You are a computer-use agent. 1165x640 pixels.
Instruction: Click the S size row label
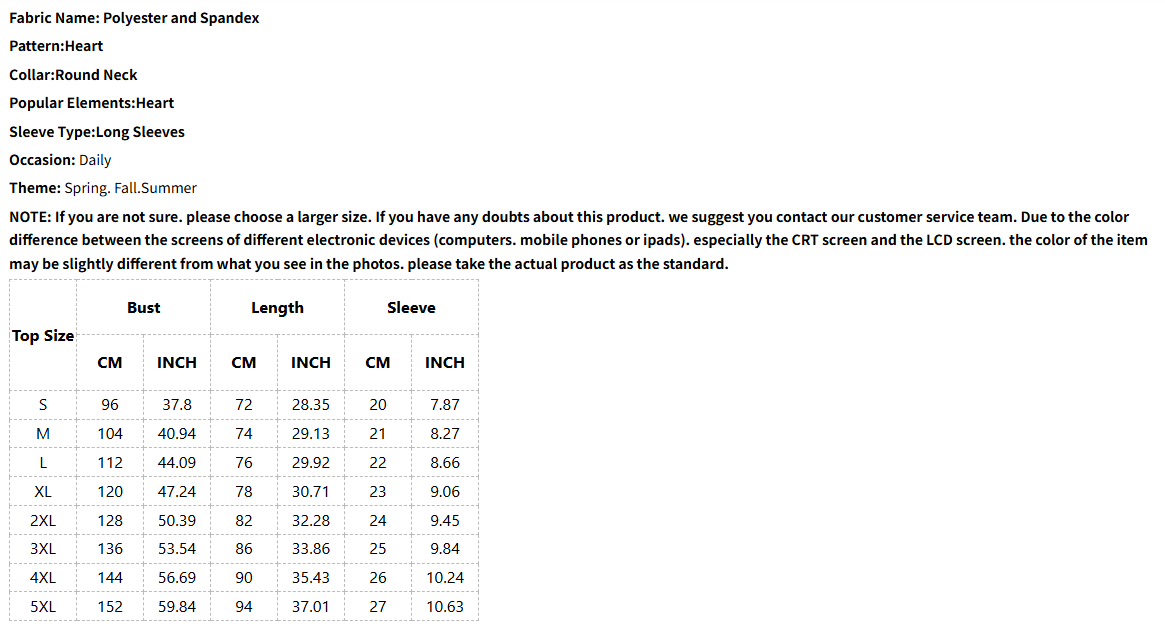[43, 405]
